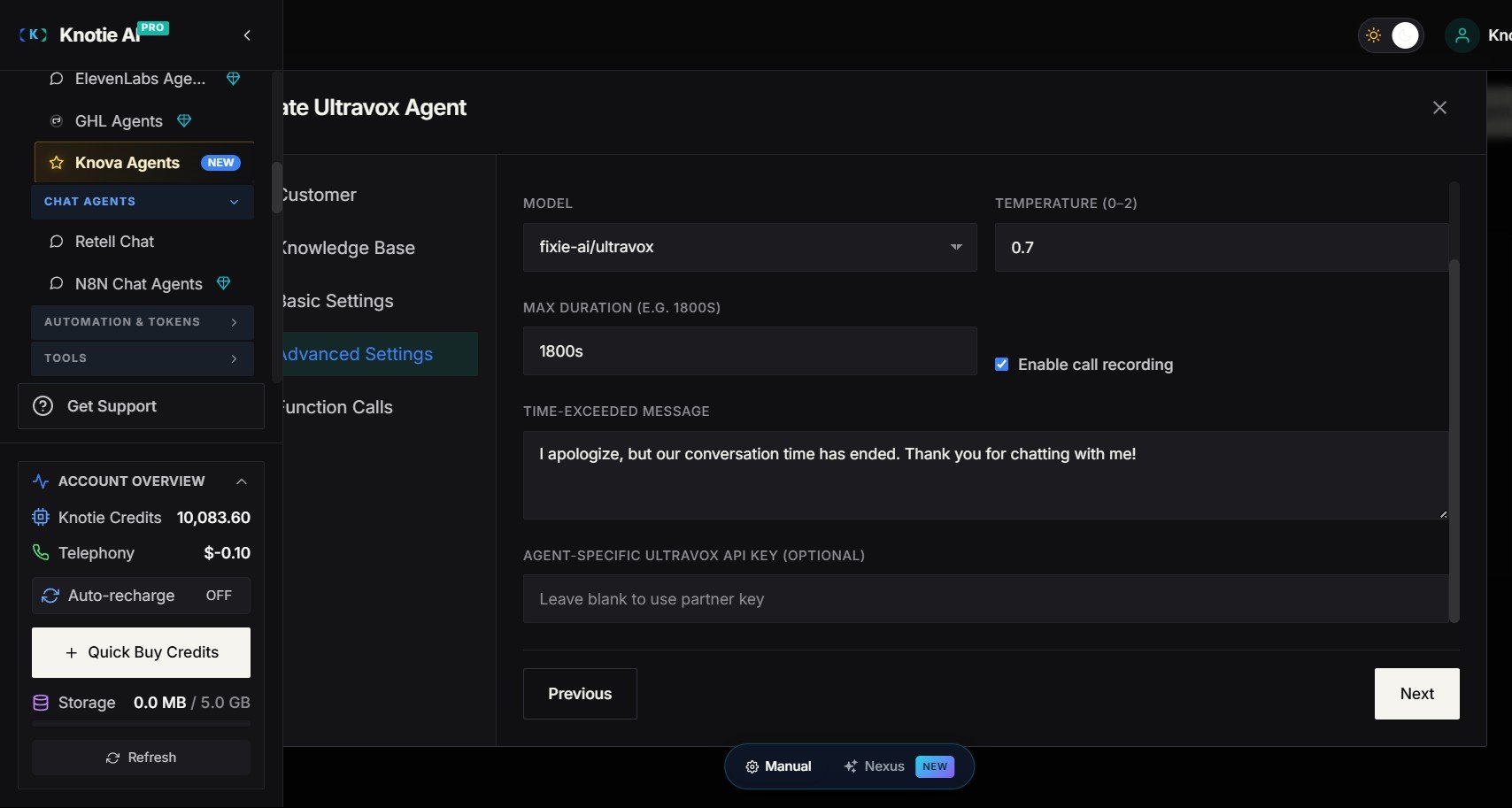This screenshot has width=1512, height=808.
Task: Click the Temperature field showing 0.7
Action: 1222,247
